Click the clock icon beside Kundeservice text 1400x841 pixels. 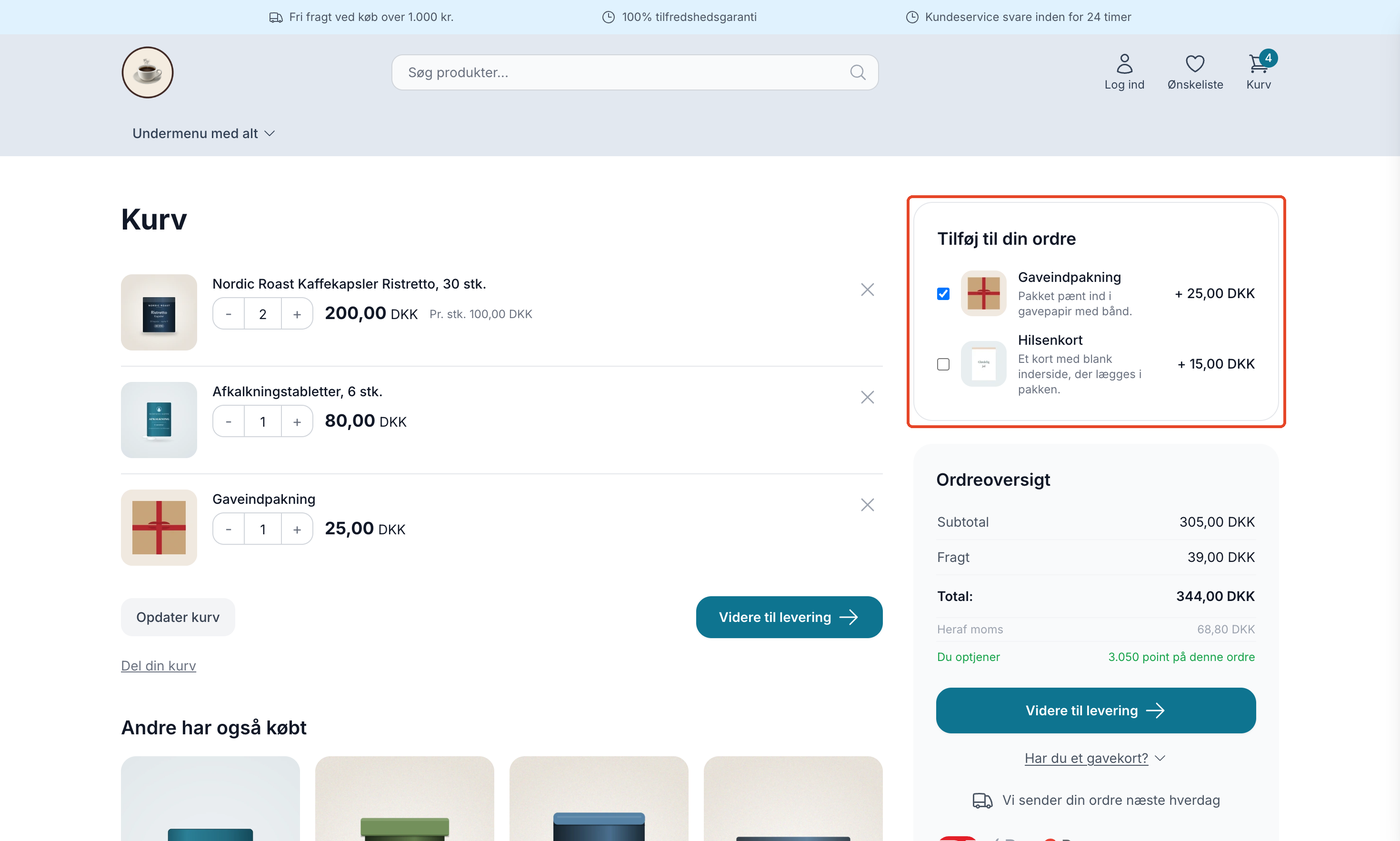[912, 17]
